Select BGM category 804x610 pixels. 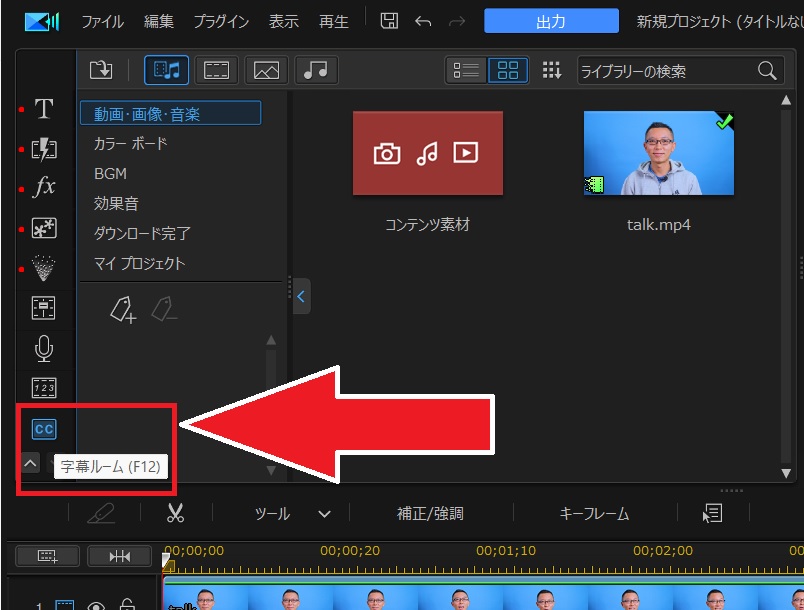tap(110, 174)
